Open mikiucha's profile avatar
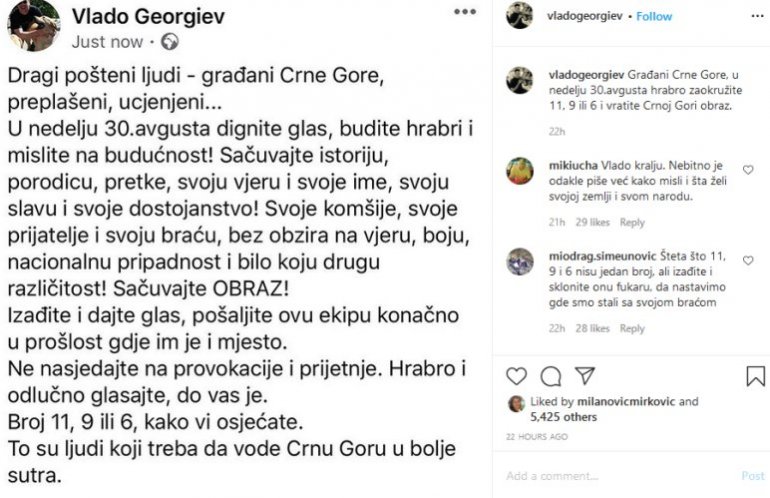The image size is (770, 498). coord(519,171)
